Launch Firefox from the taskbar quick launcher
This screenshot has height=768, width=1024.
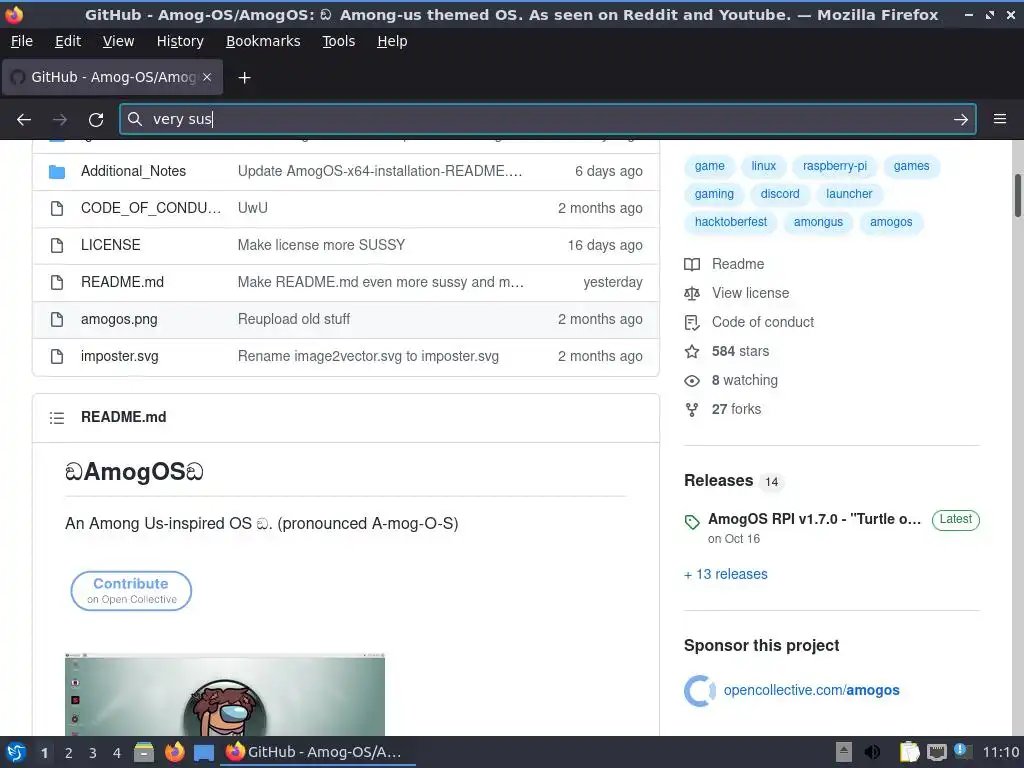174,753
